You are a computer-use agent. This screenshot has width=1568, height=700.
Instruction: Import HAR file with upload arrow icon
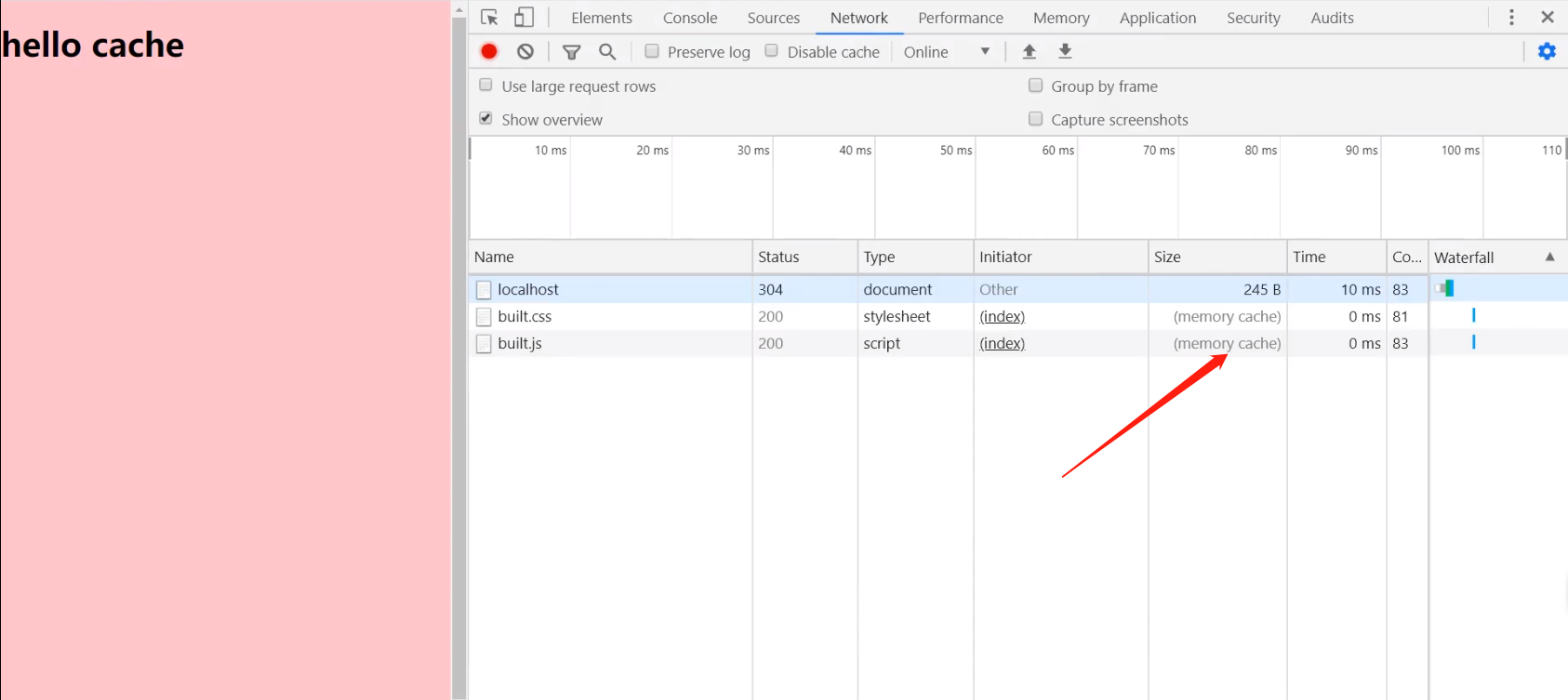tap(1030, 52)
